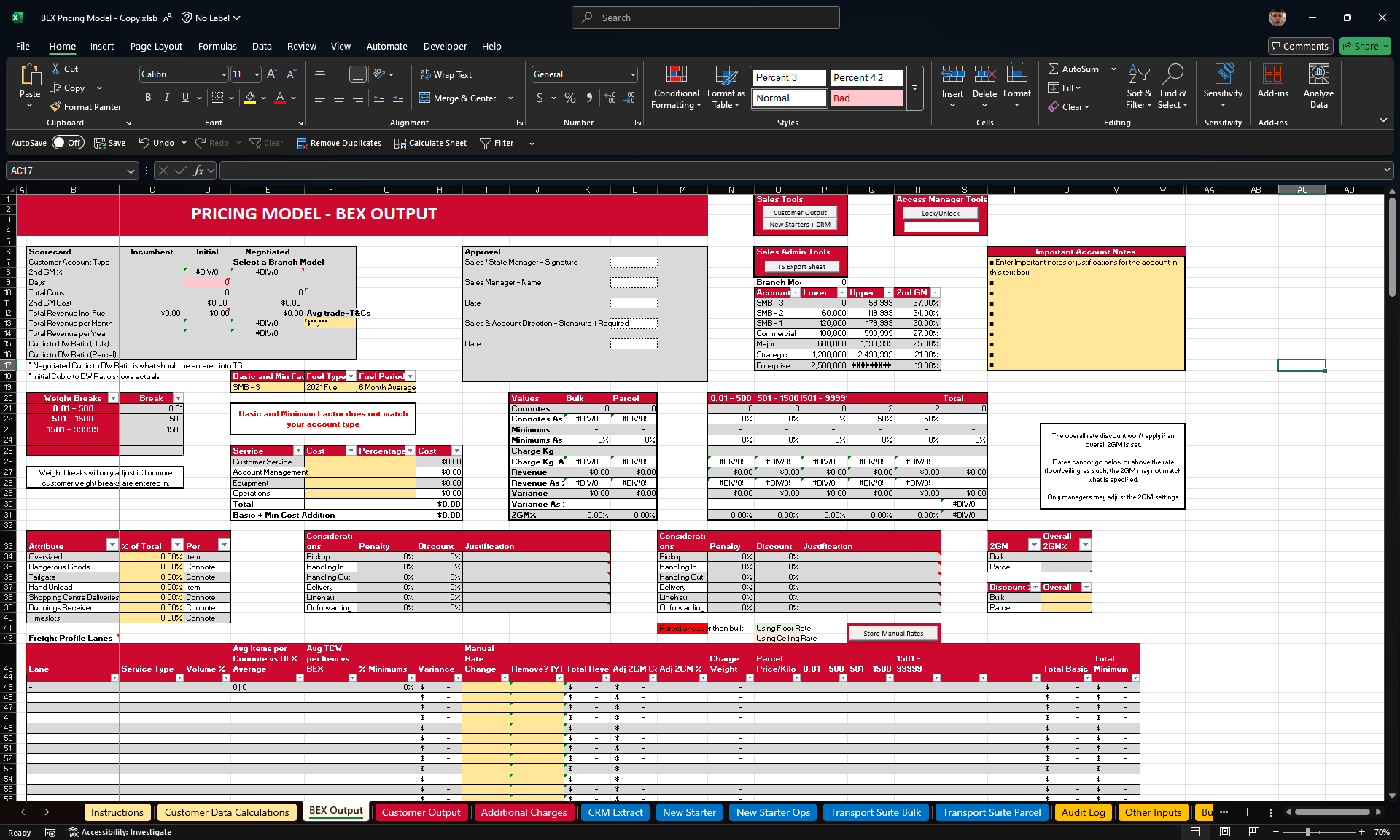Open the Add-ins gallery icon
This screenshot has width=1400, height=840.
pos(1272,74)
